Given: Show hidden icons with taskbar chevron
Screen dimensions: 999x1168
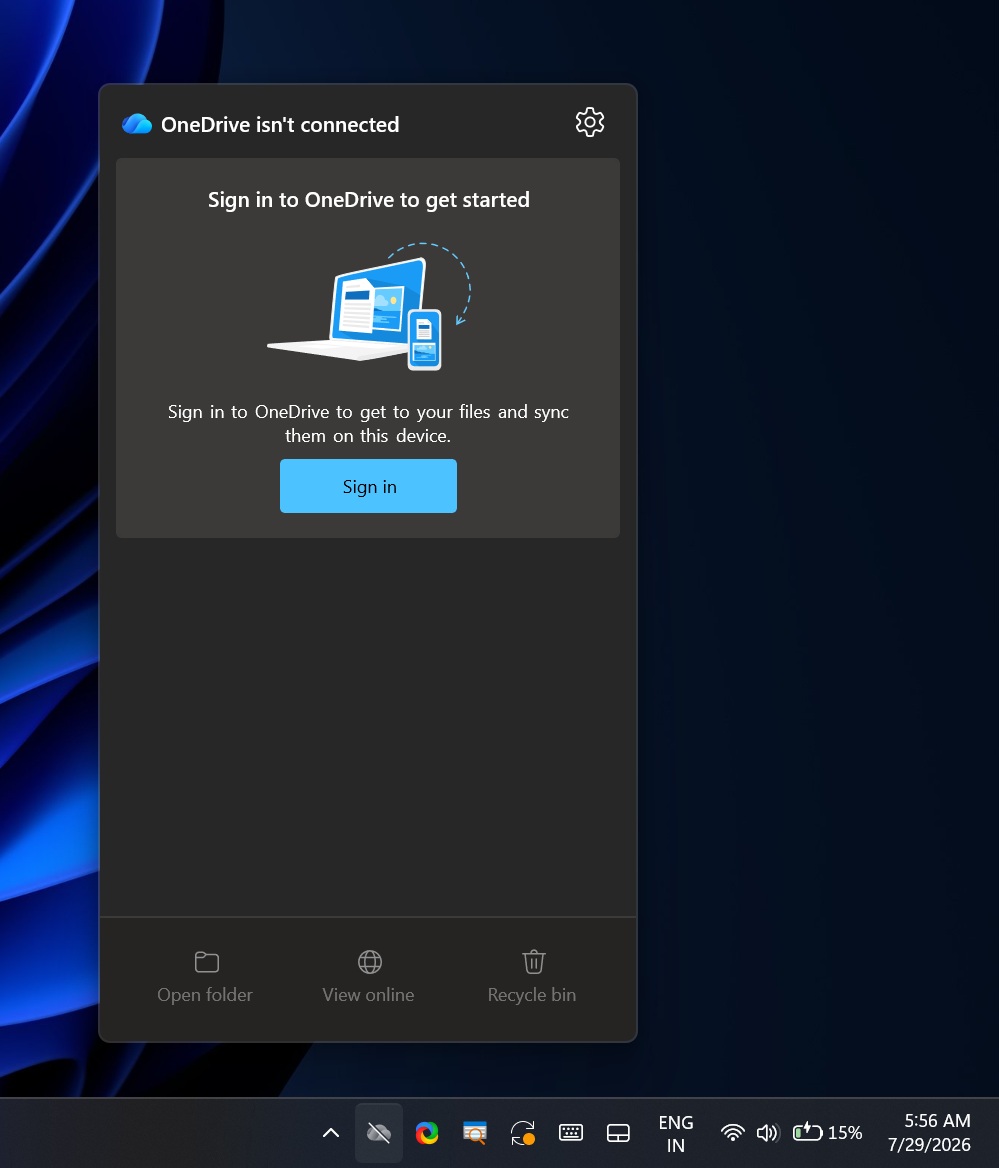Looking at the screenshot, I should click(x=331, y=1133).
